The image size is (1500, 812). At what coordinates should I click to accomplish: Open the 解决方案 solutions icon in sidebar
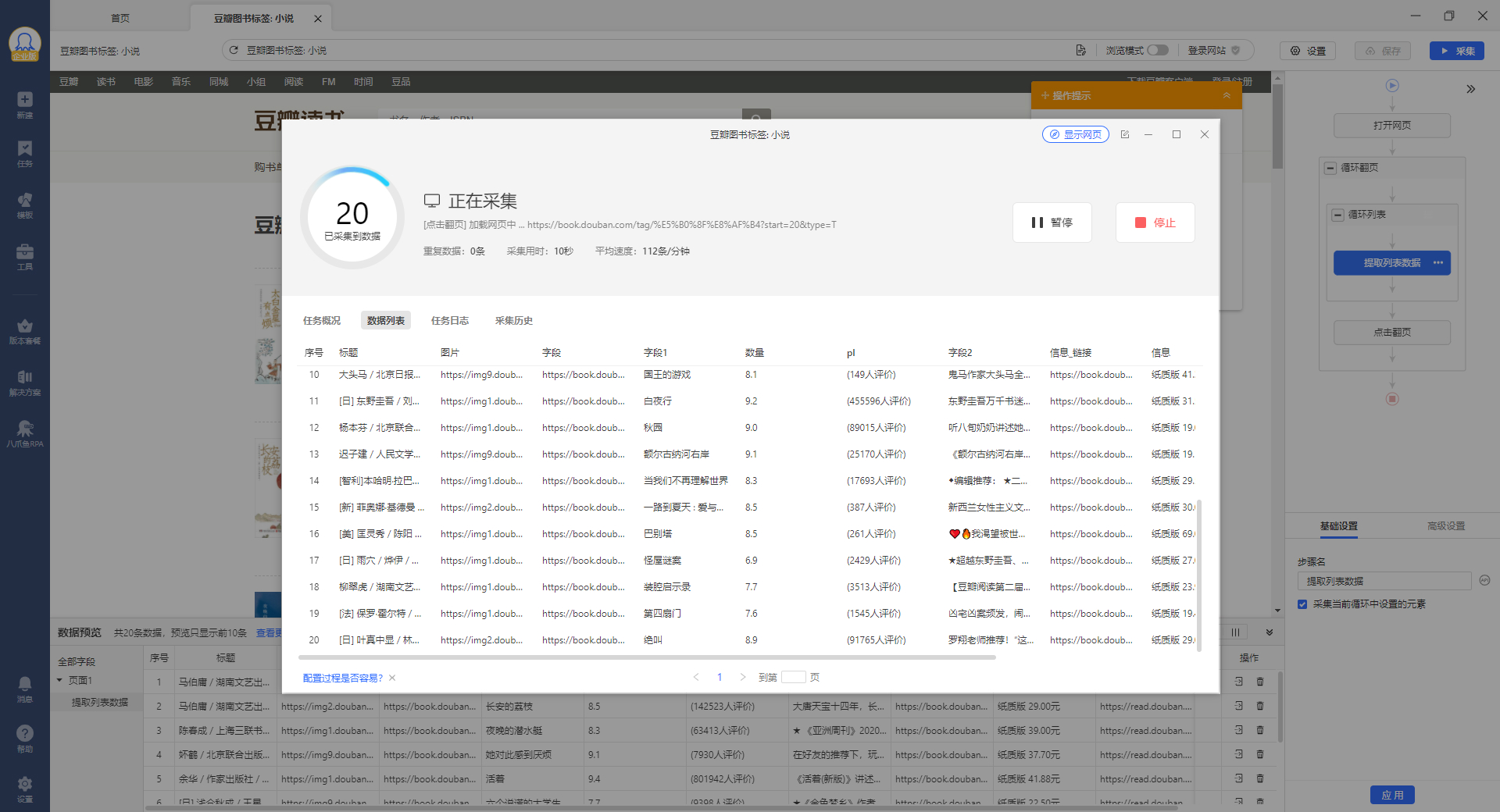tap(25, 383)
